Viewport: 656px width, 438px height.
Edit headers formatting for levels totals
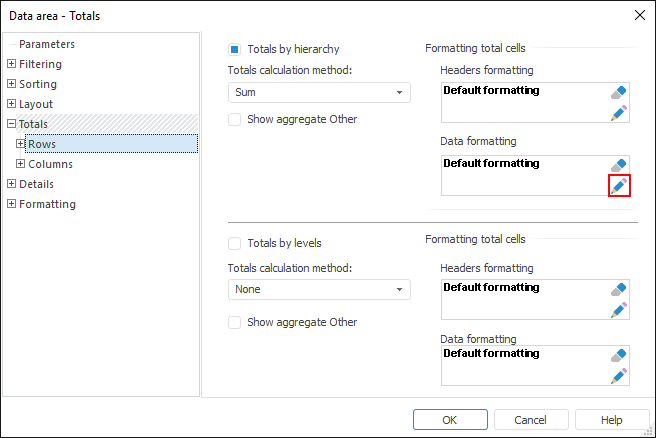click(x=619, y=309)
